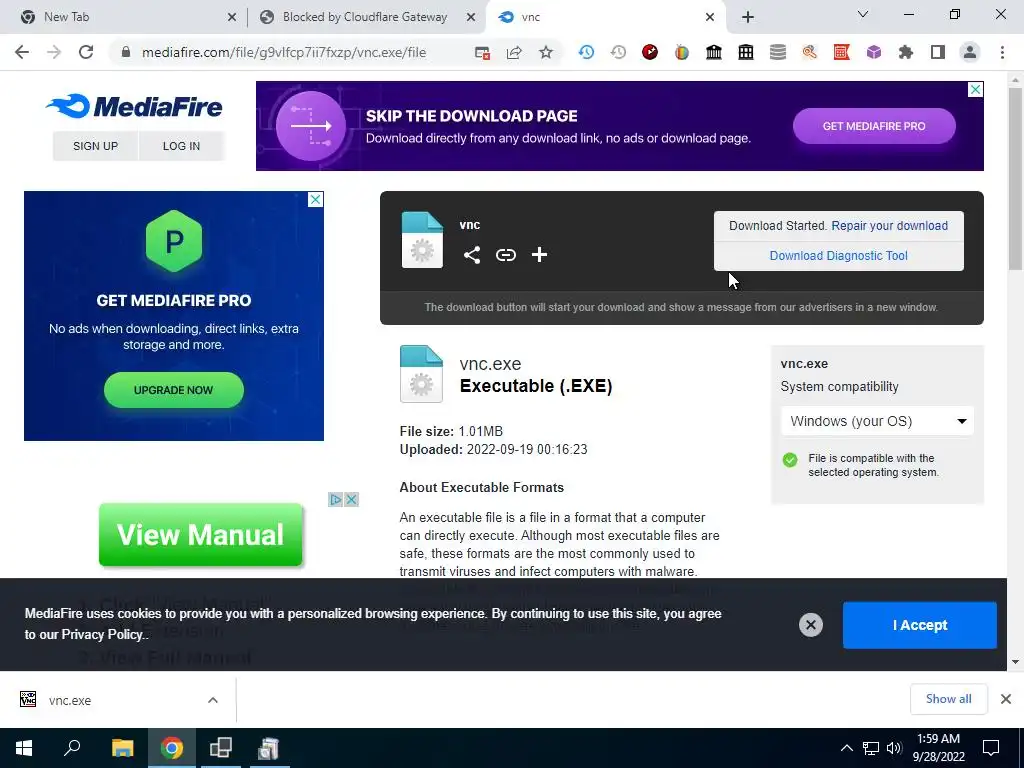Screen dimensions: 1024x768
Task: Click the View Manual ad button
Action: click(x=200, y=535)
